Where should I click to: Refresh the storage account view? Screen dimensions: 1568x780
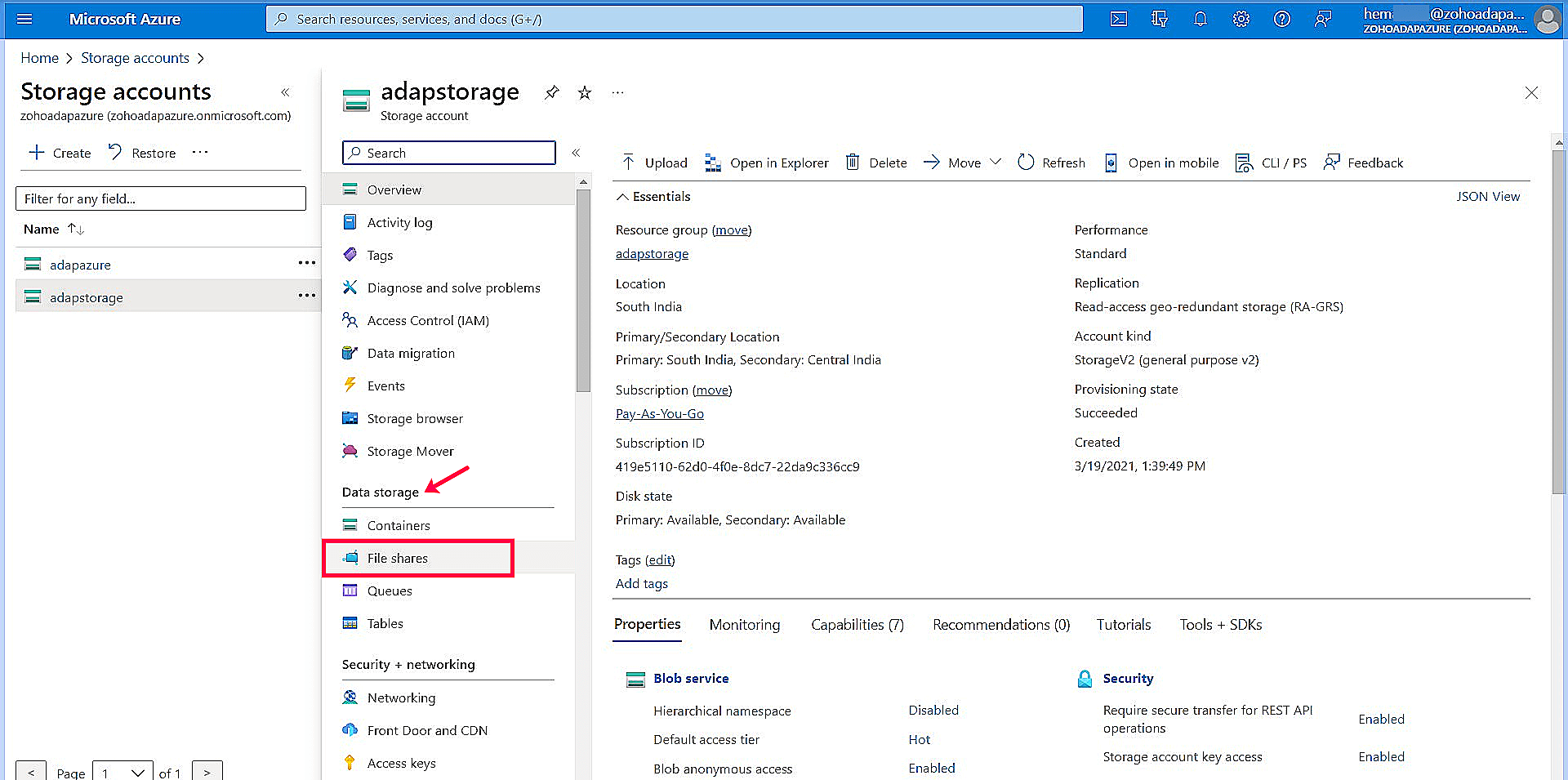[1051, 163]
